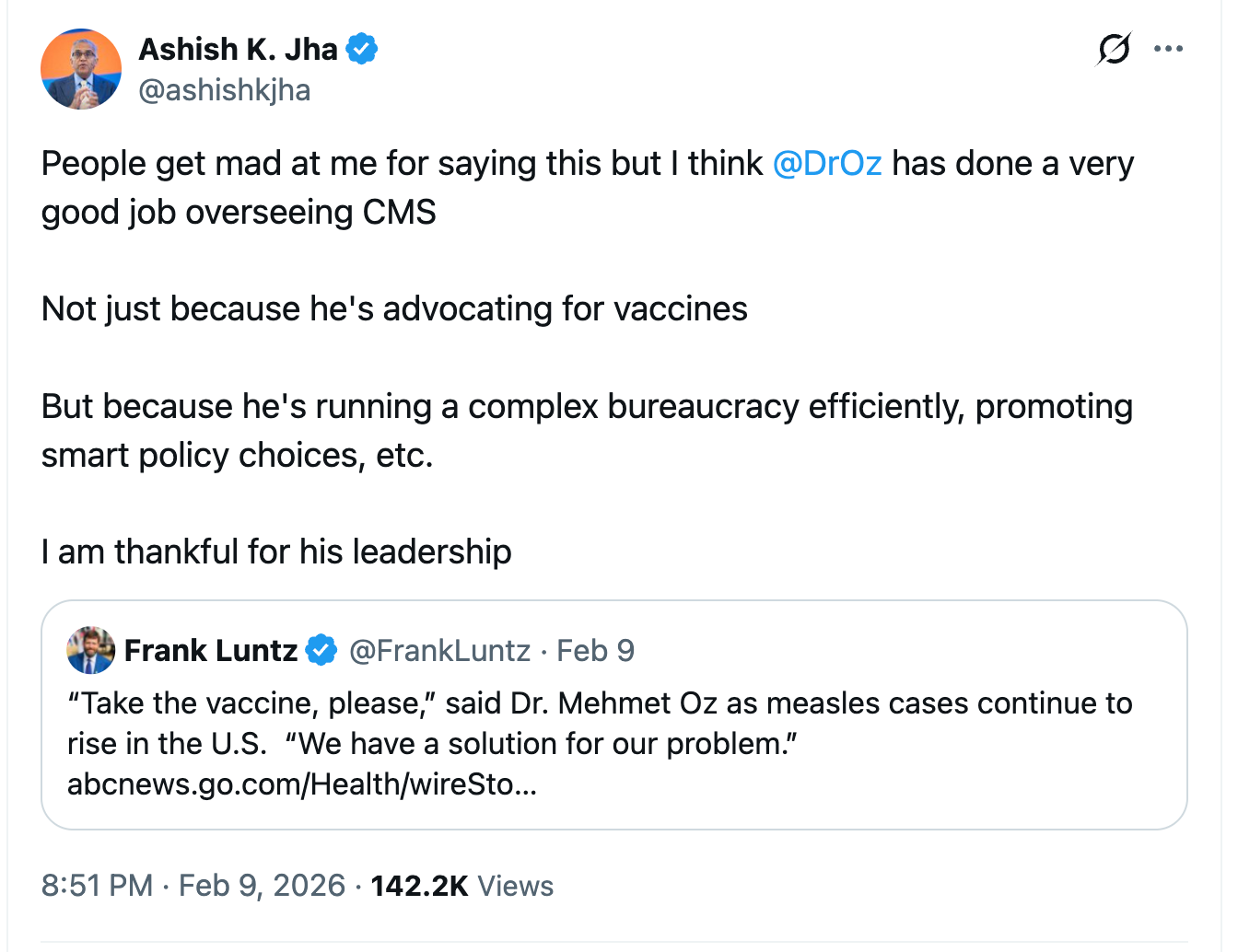Click Frank Luntz's display name
Viewport: 1238px width, 952px height.
[211, 650]
